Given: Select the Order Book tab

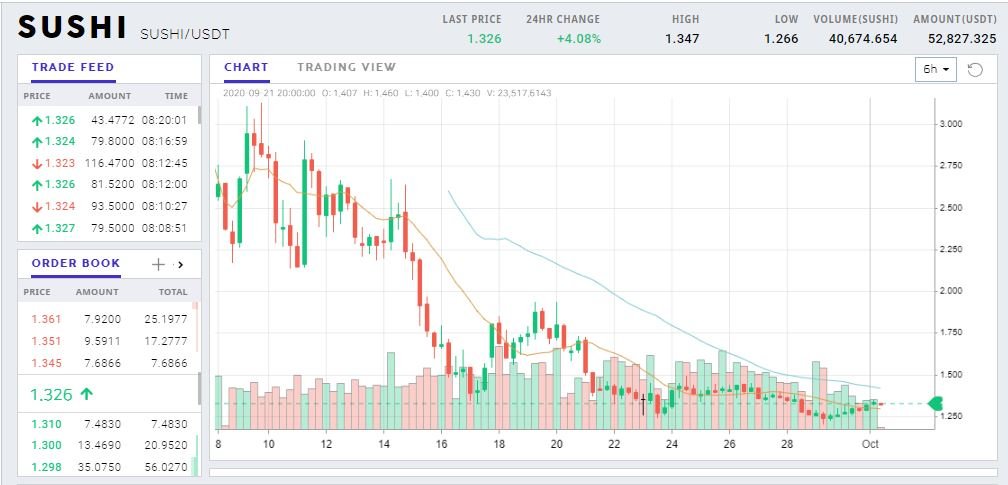Looking at the screenshot, I should [x=76, y=263].
